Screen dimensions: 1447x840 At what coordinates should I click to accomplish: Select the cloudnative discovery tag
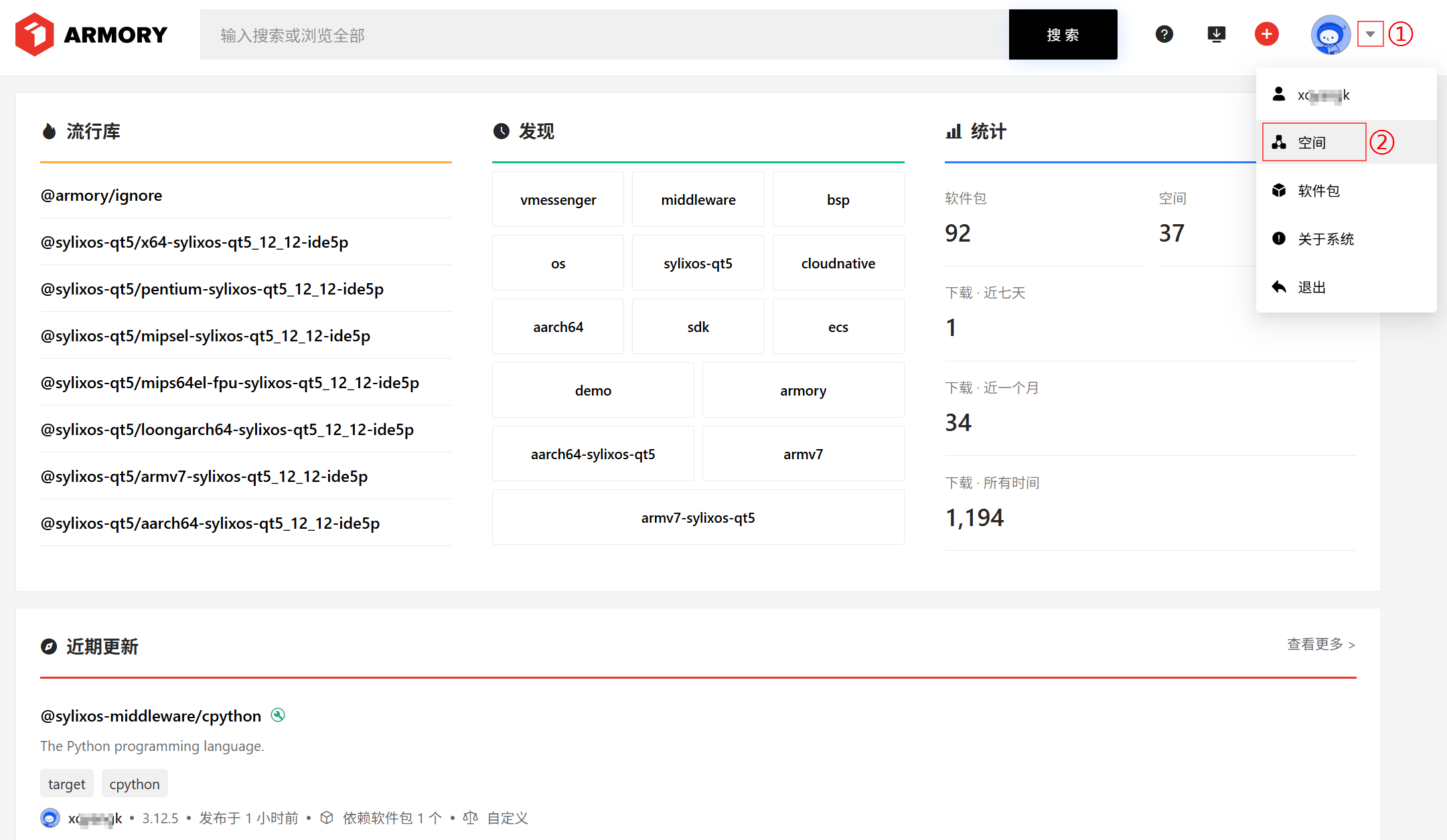point(838,263)
